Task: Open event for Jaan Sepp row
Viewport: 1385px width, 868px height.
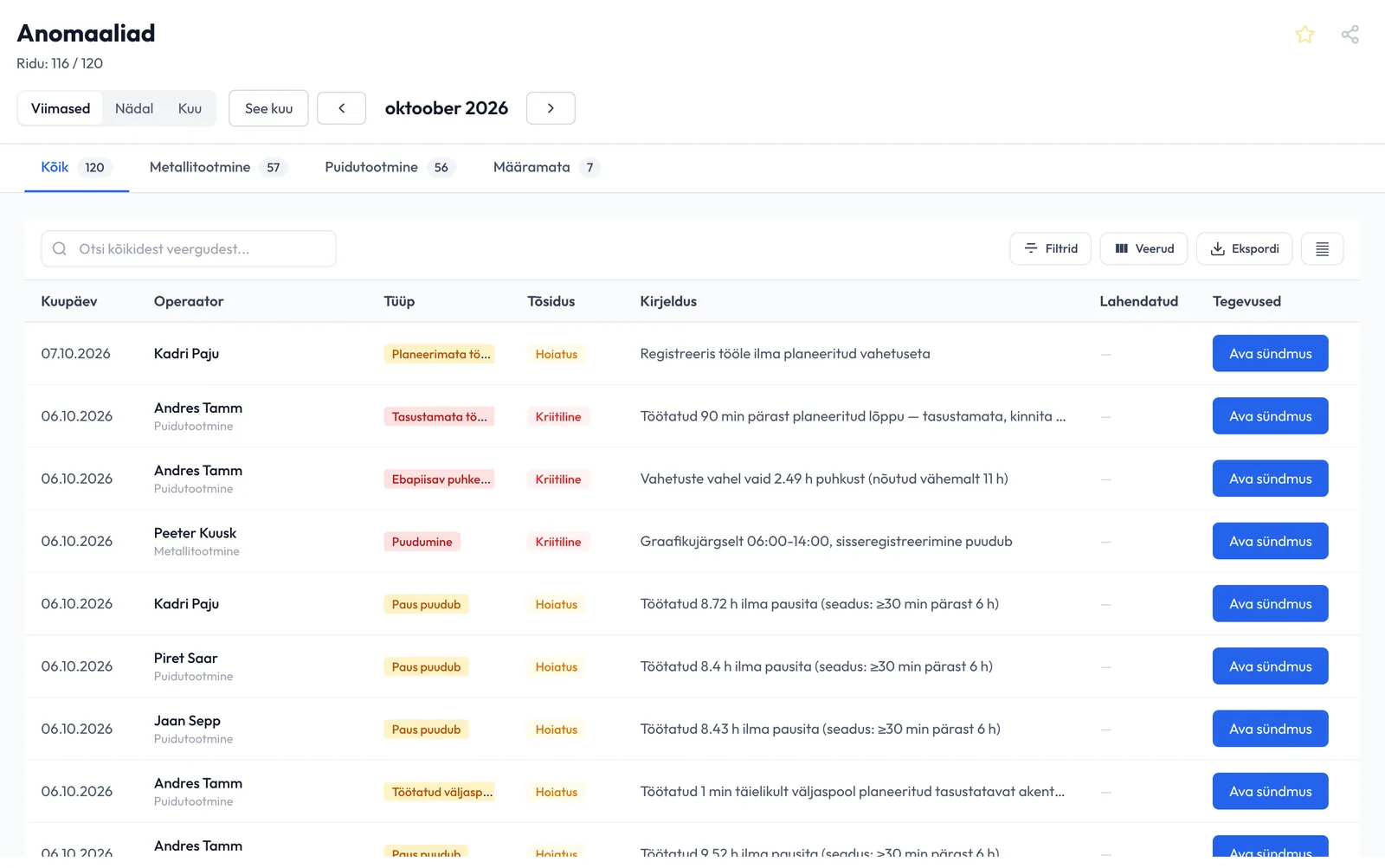Action: [1270, 729]
